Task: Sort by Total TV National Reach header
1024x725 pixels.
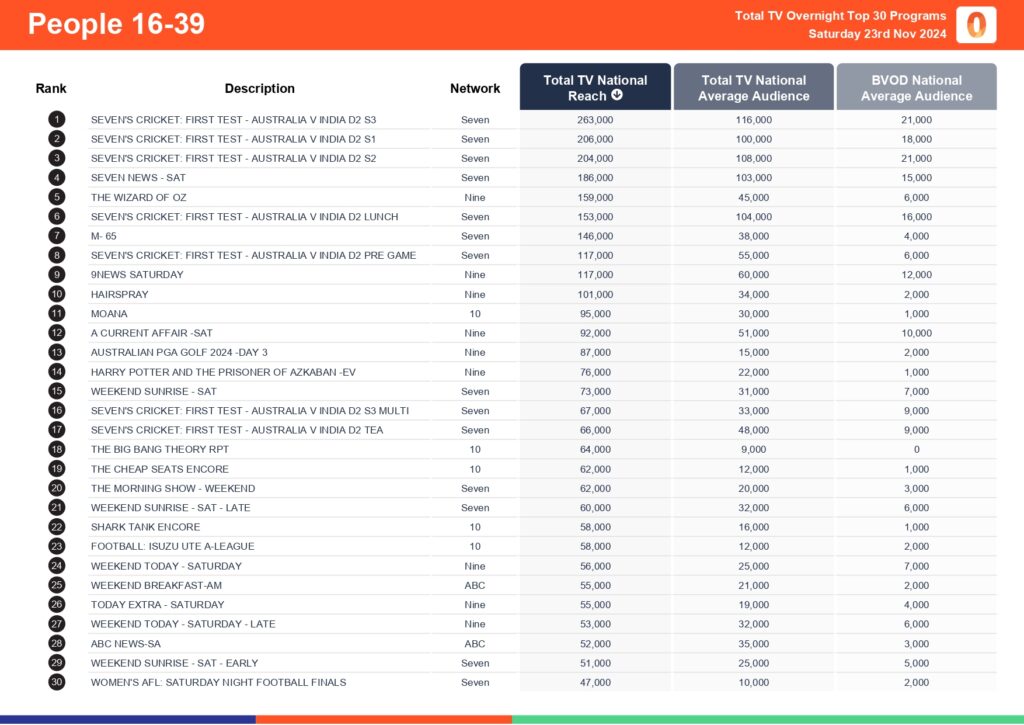Action: 595,87
